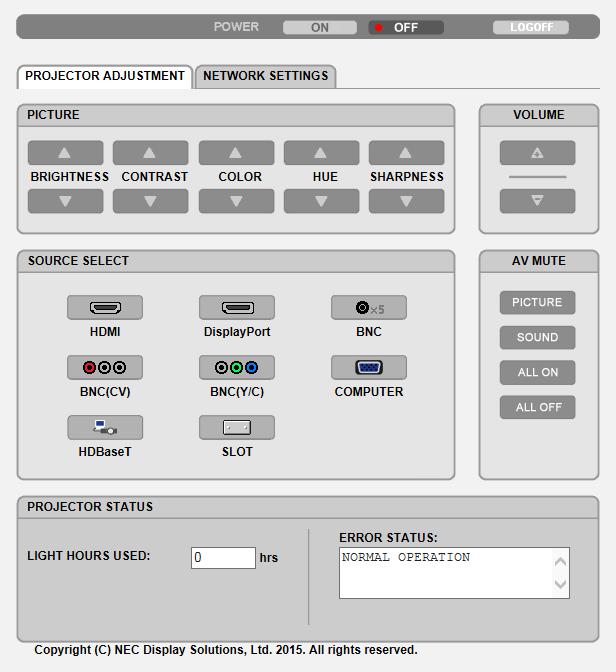Click the ERROR STATUS text box
This screenshot has height=672, width=616.
pyautogui.click(x=454, y=573)
